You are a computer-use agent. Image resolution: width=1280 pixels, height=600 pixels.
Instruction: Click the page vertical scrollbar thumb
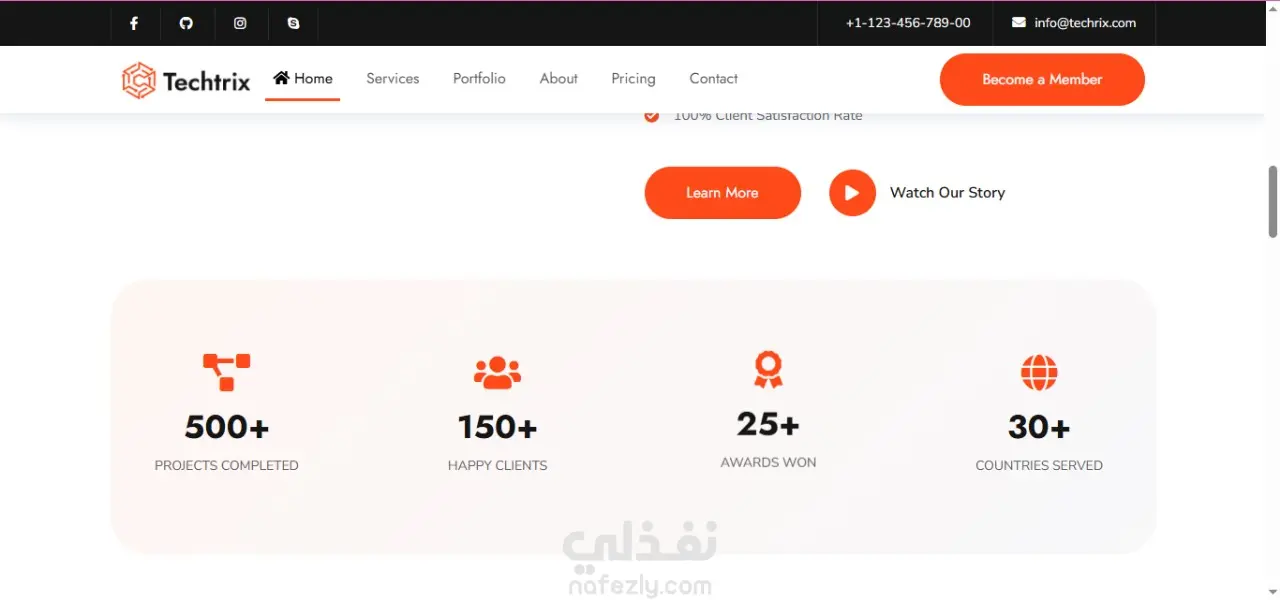point(1273,201)
